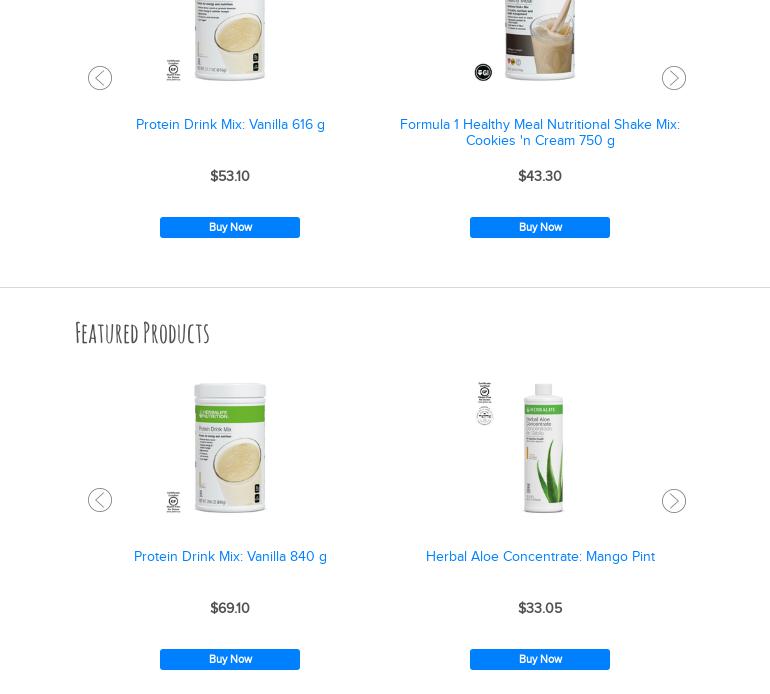770x694 pixels.
Task: Open Protein Drink Mix: Vanilla 840 g link
Action: pos(230,556)
